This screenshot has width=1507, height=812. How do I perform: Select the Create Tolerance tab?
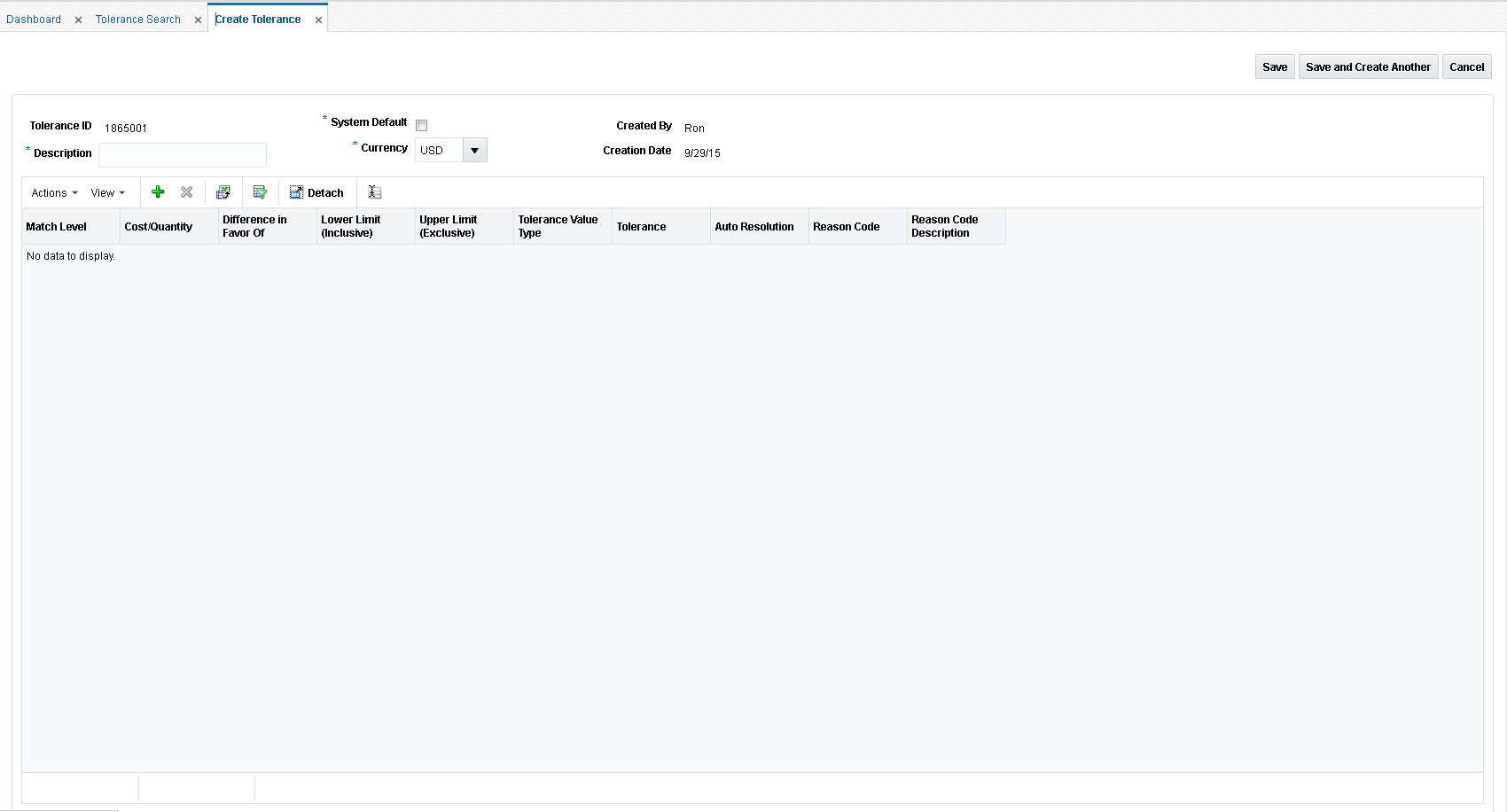coord(258,20)
